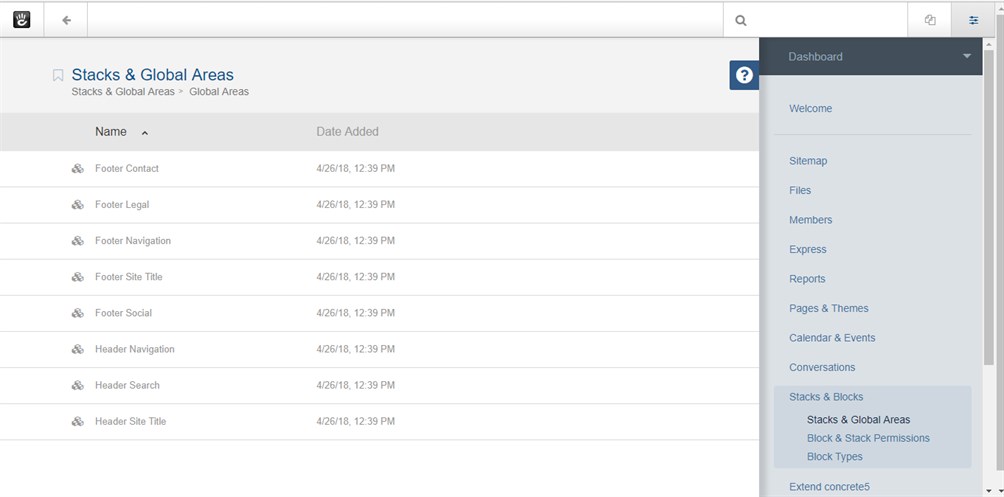Collapse the Dashboard panel dropdown arrow
Screen dimensions: 1004x497
click(x=966, y=56)
